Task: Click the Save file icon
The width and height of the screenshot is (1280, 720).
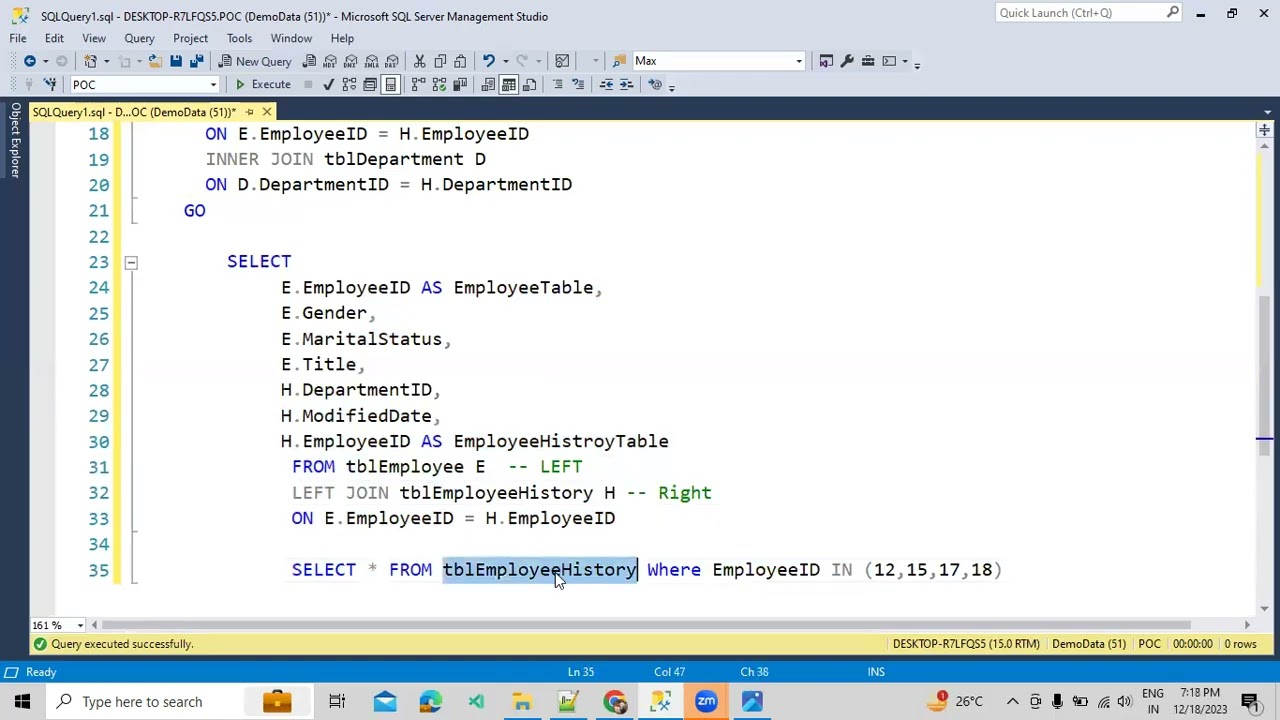Action: coord(175,61)
